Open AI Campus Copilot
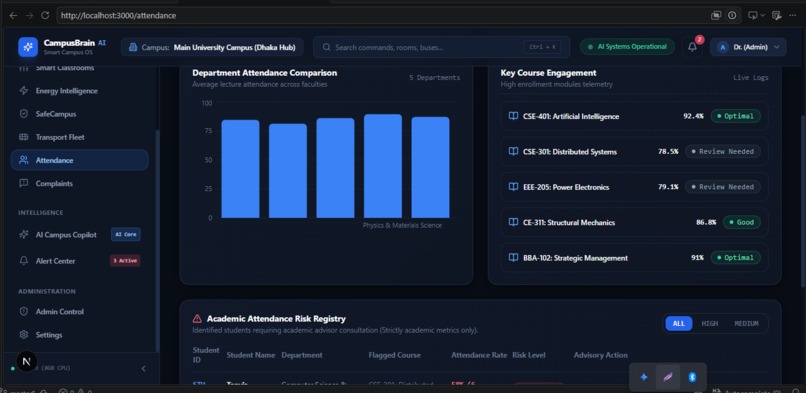Image resolution: width=806 pixels, height=393 pixels. 80,235
